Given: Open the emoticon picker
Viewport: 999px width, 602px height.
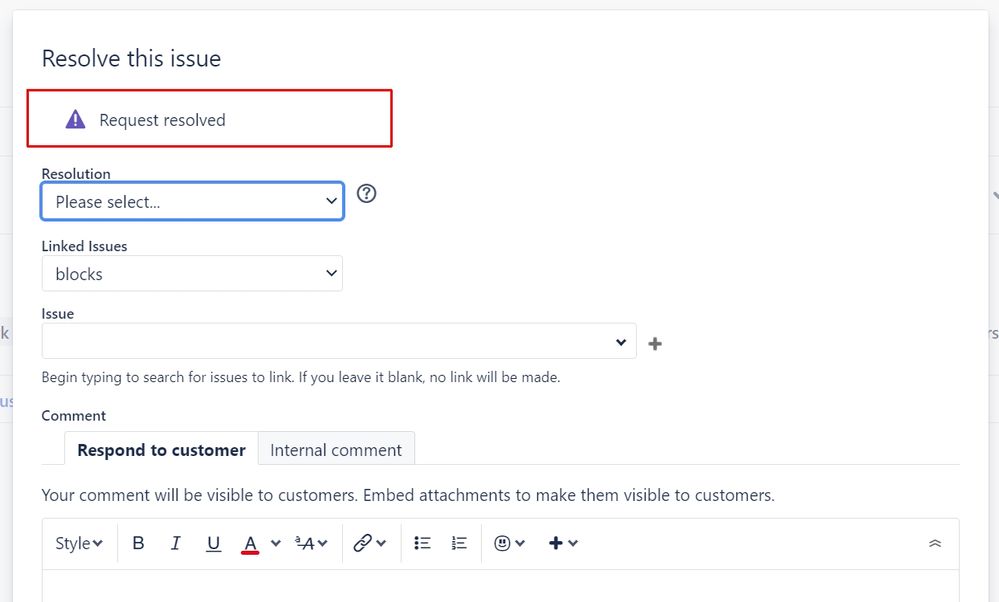Looking at the screenshot, I should 509,543.
